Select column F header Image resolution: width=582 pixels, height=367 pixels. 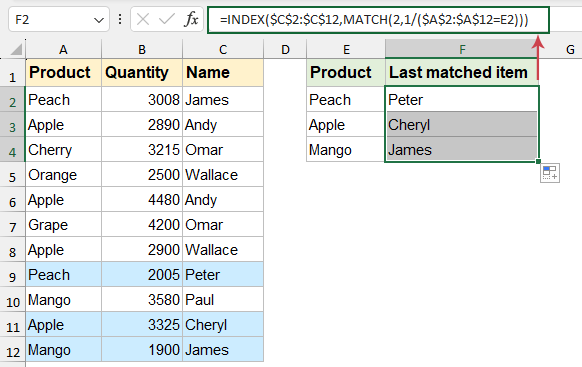[462, 49]
